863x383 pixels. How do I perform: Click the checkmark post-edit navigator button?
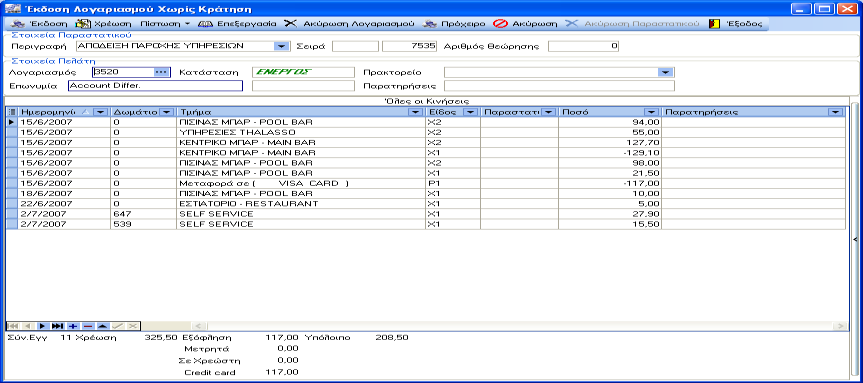point(117,326)
